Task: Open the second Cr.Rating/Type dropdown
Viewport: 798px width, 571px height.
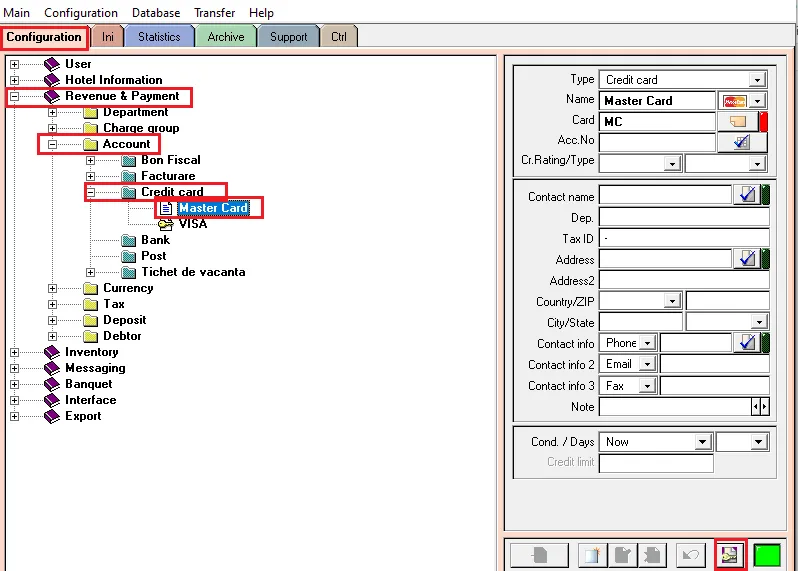Action: [x=757, y=164]
